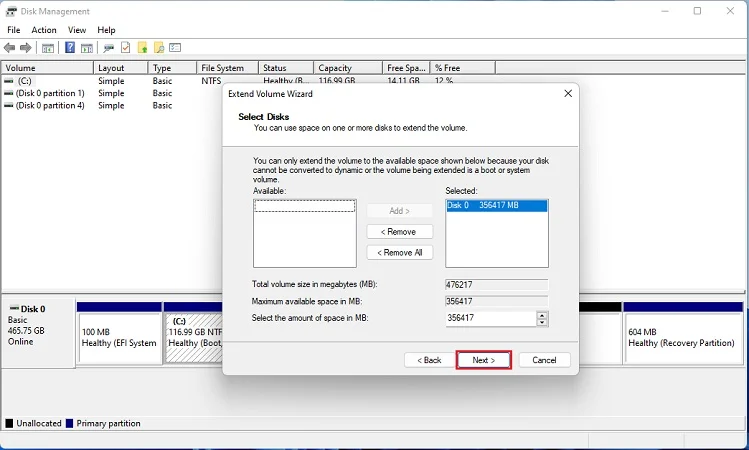749x450 pixels.
Task: Minimize the Disk Management window
Action: [665, 11]
